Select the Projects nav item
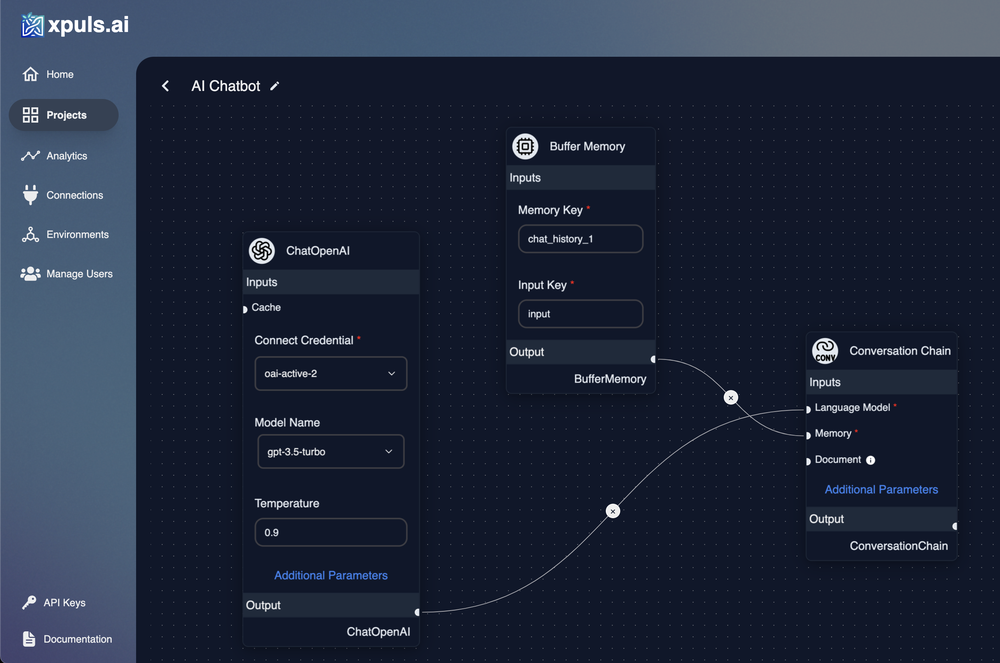1000x663 pixels. click(63, 115)
